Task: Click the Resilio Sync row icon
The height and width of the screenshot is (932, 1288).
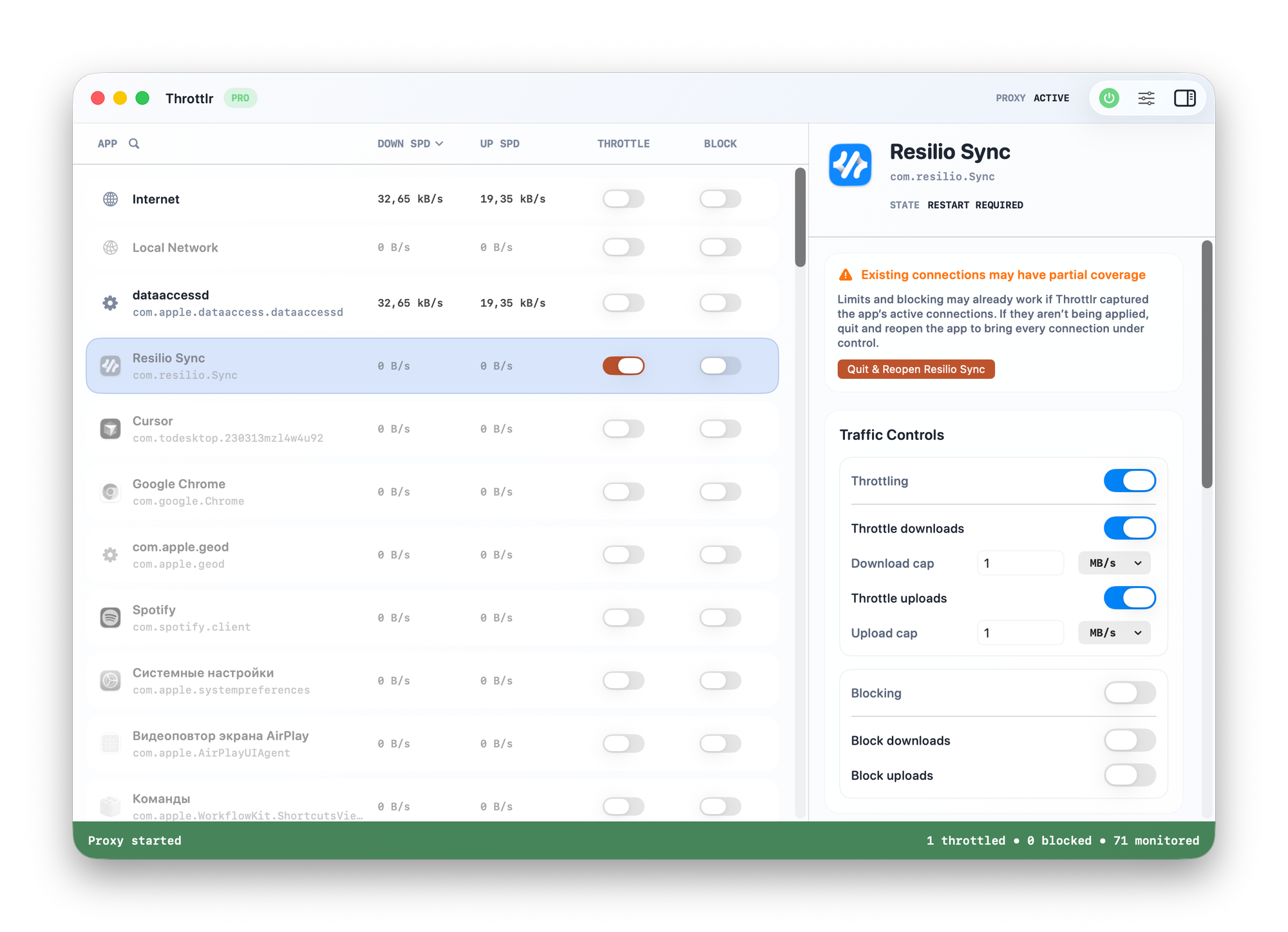Action: click(111, 366)
